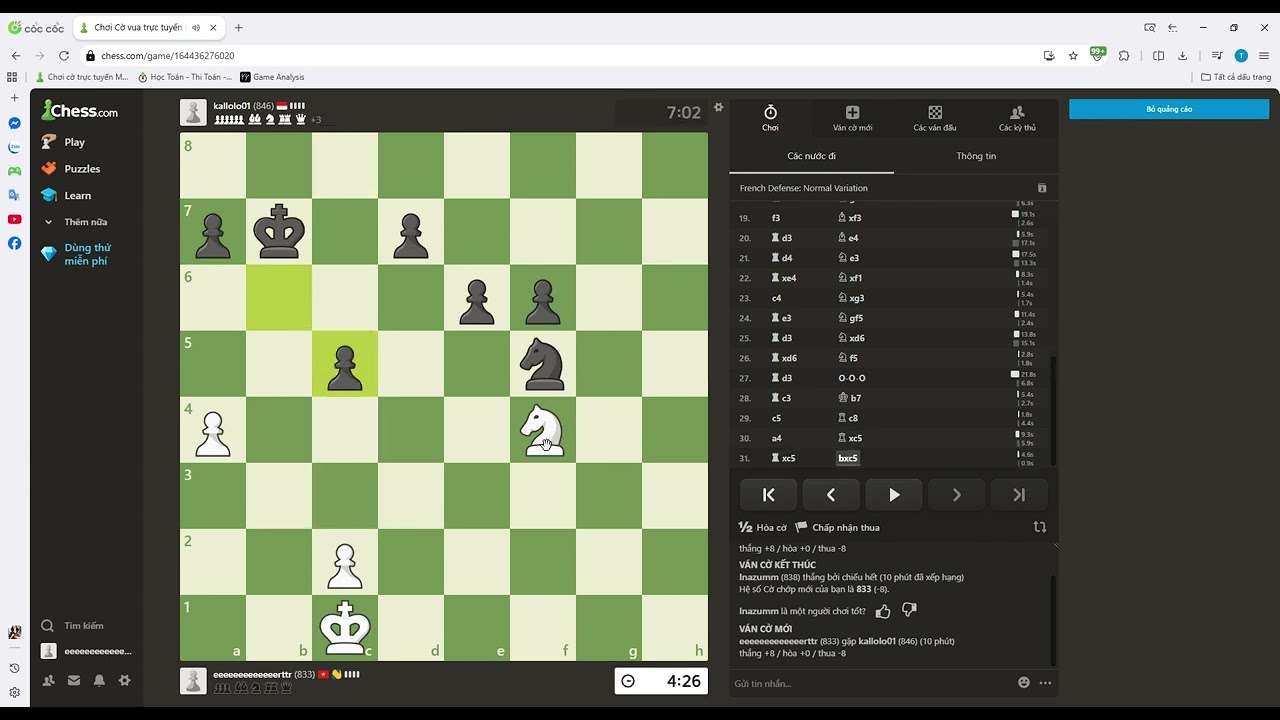Open kallolo01 opponent avatar
The width and height of the screenshot is (1280, 720).
194,112
